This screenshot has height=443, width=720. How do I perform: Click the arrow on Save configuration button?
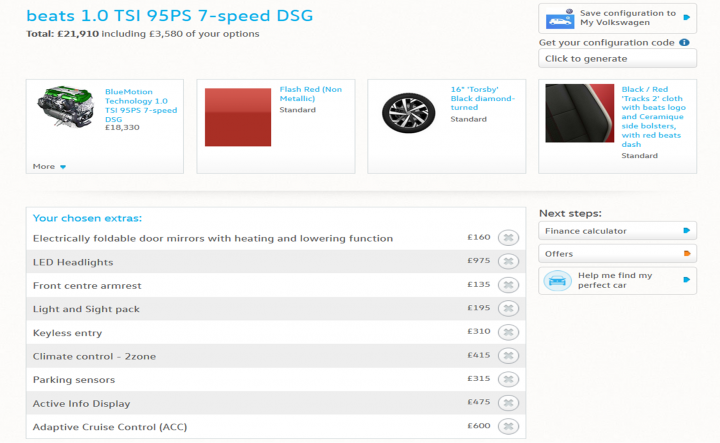click(x=687, y=17)
